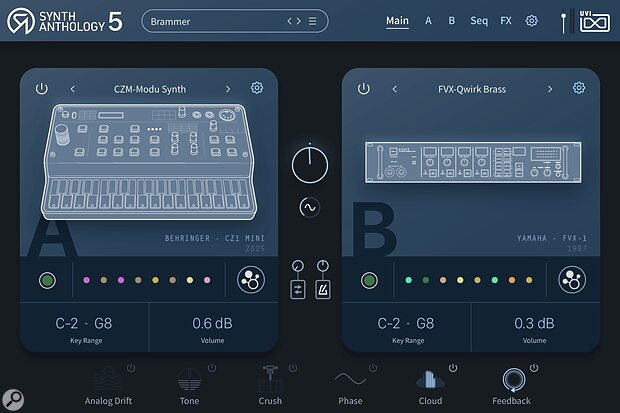Viewport: 620px width, 413px height.
Task: Click the sine wave LFO icon
Action: tap(309, 207)
